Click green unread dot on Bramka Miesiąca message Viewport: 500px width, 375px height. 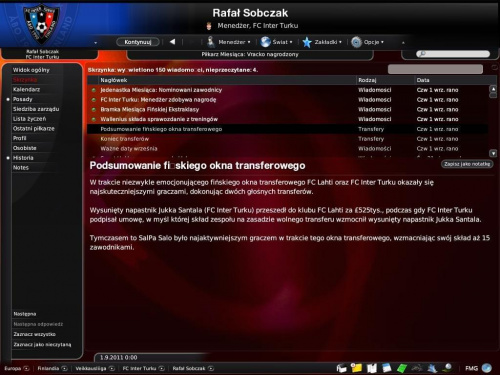click(94, 109)
